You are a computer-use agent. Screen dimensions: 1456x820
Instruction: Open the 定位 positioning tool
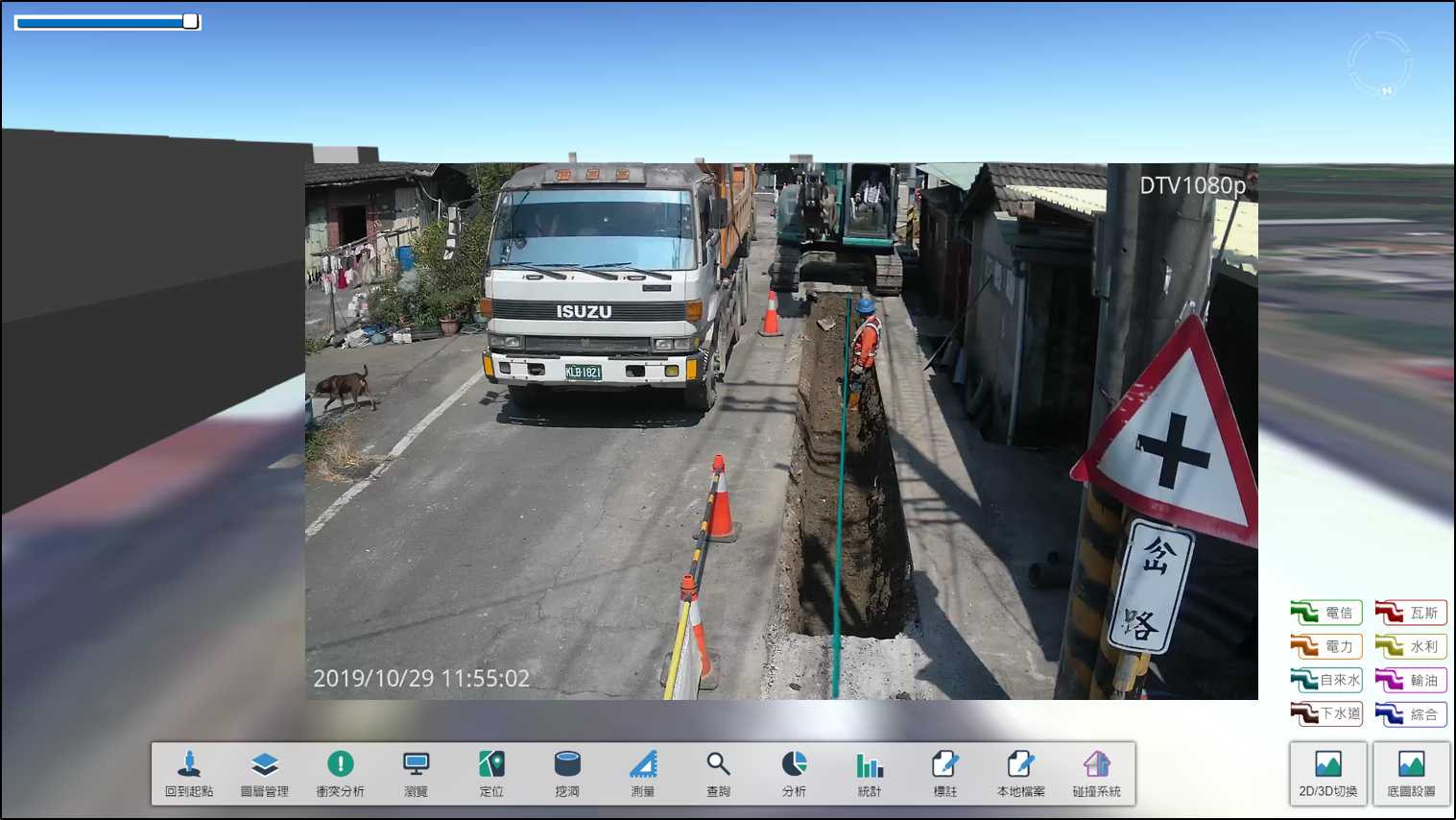click(491, 773)
